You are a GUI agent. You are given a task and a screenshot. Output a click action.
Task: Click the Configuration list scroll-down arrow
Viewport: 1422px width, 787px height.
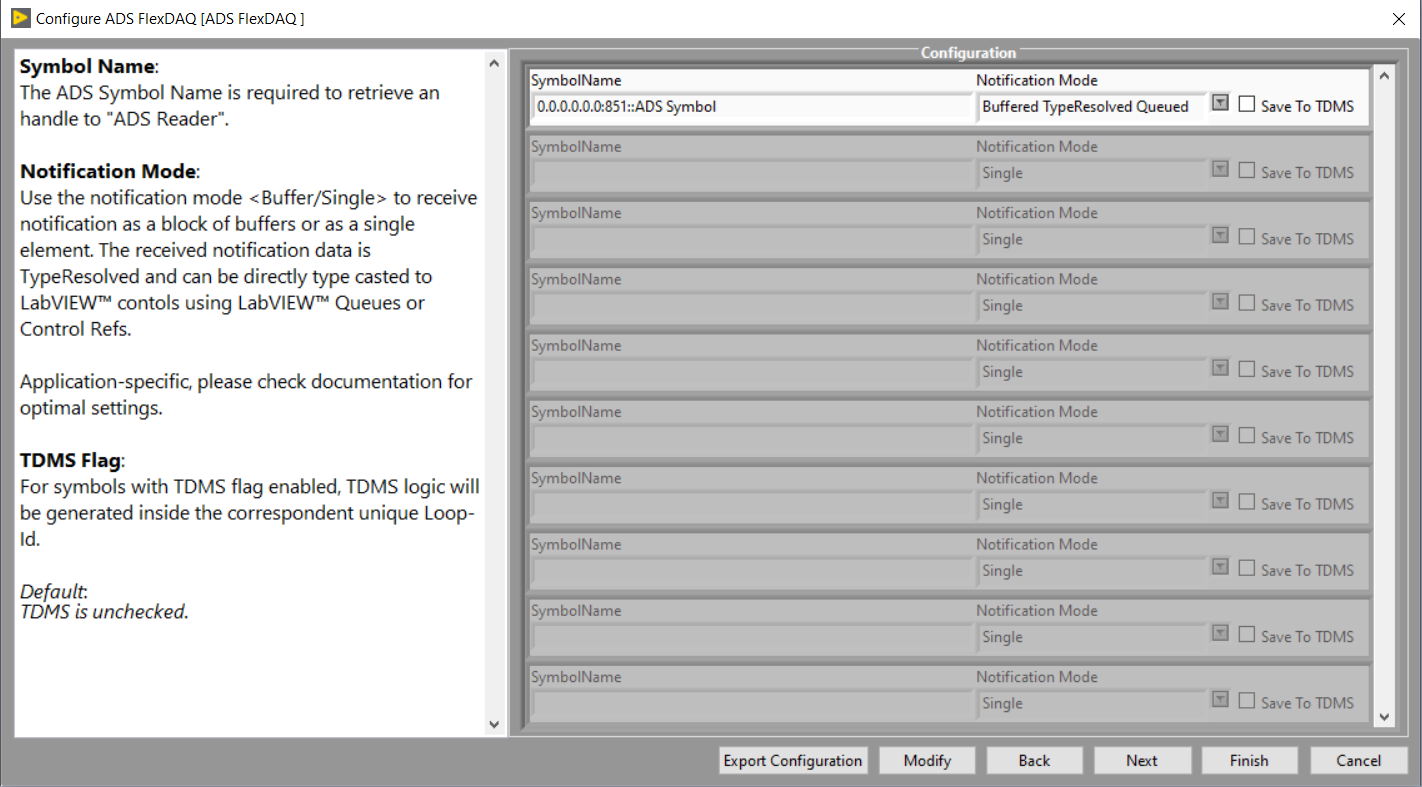click(x=1384, y=716)
